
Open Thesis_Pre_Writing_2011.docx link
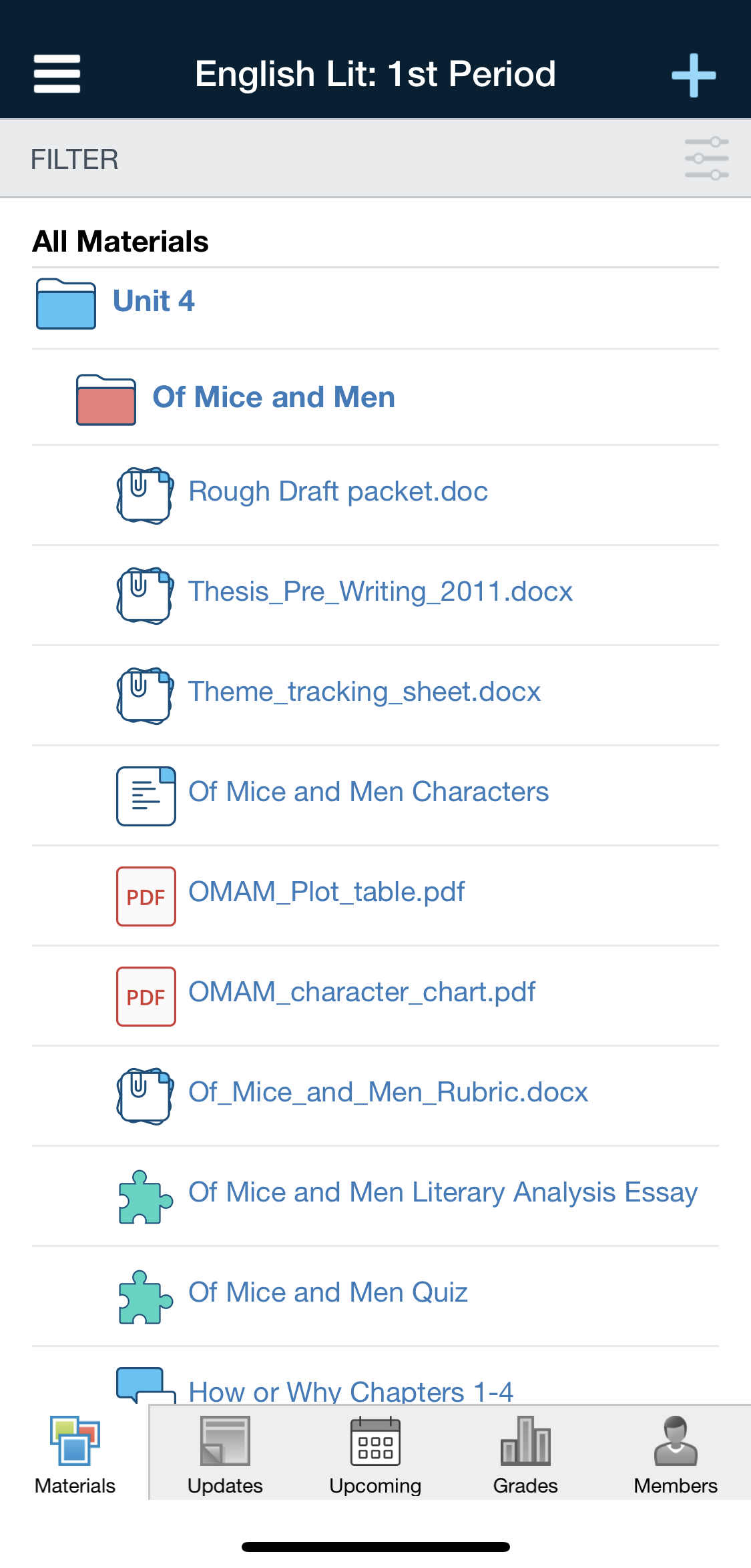point(380,591)
